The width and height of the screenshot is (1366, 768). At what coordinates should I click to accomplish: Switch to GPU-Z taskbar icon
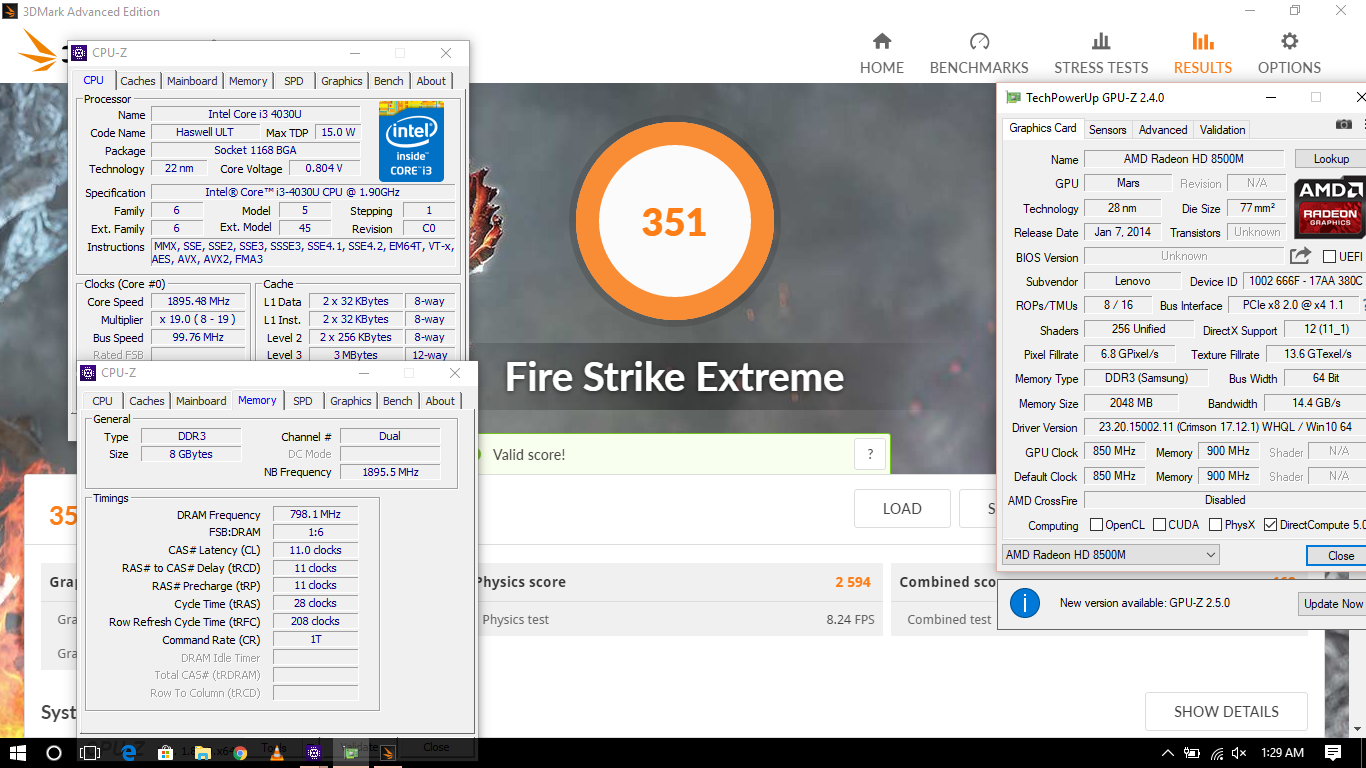point(351,752)
